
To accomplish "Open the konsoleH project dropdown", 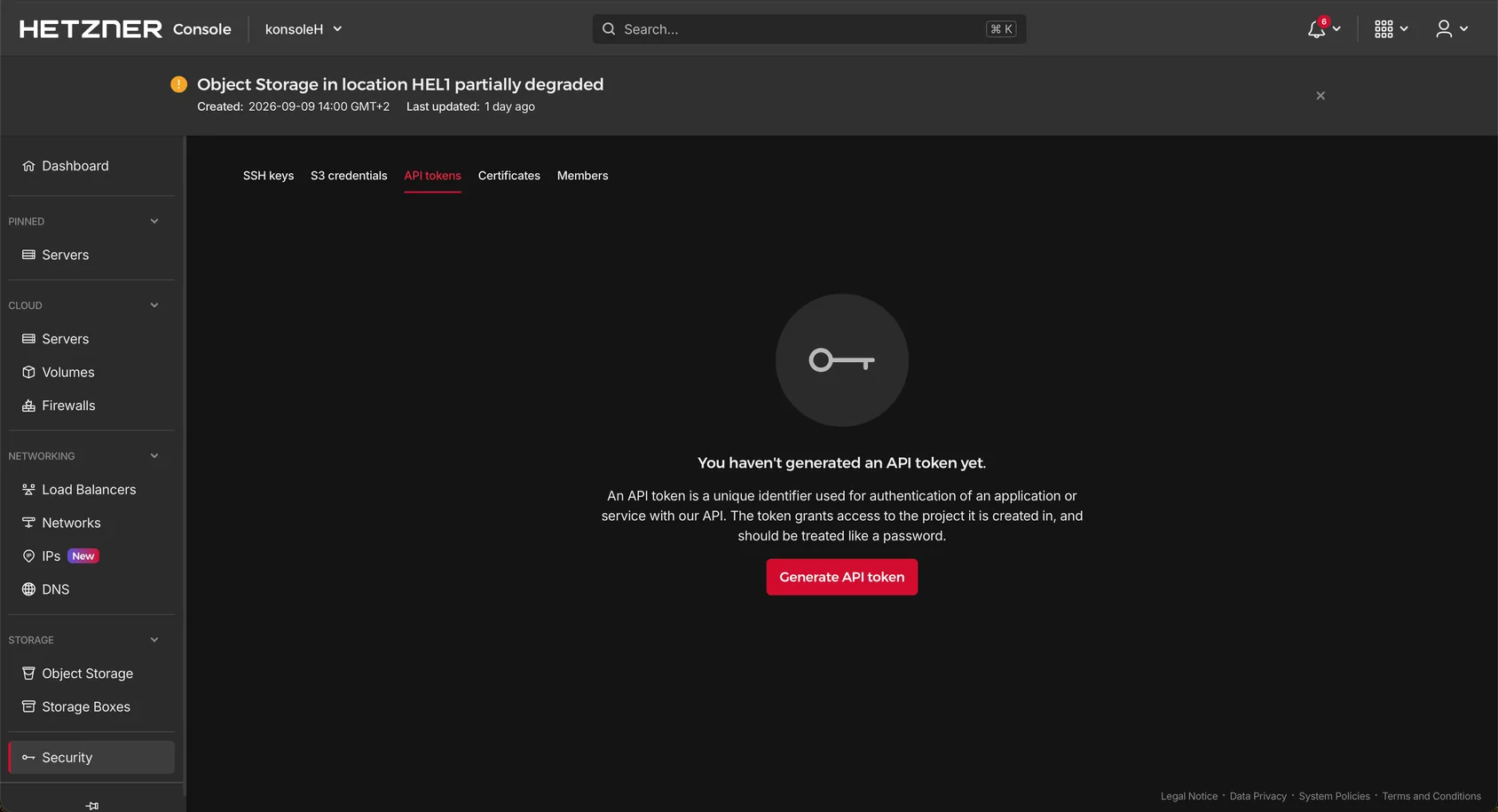I will [x=304, y=29].
